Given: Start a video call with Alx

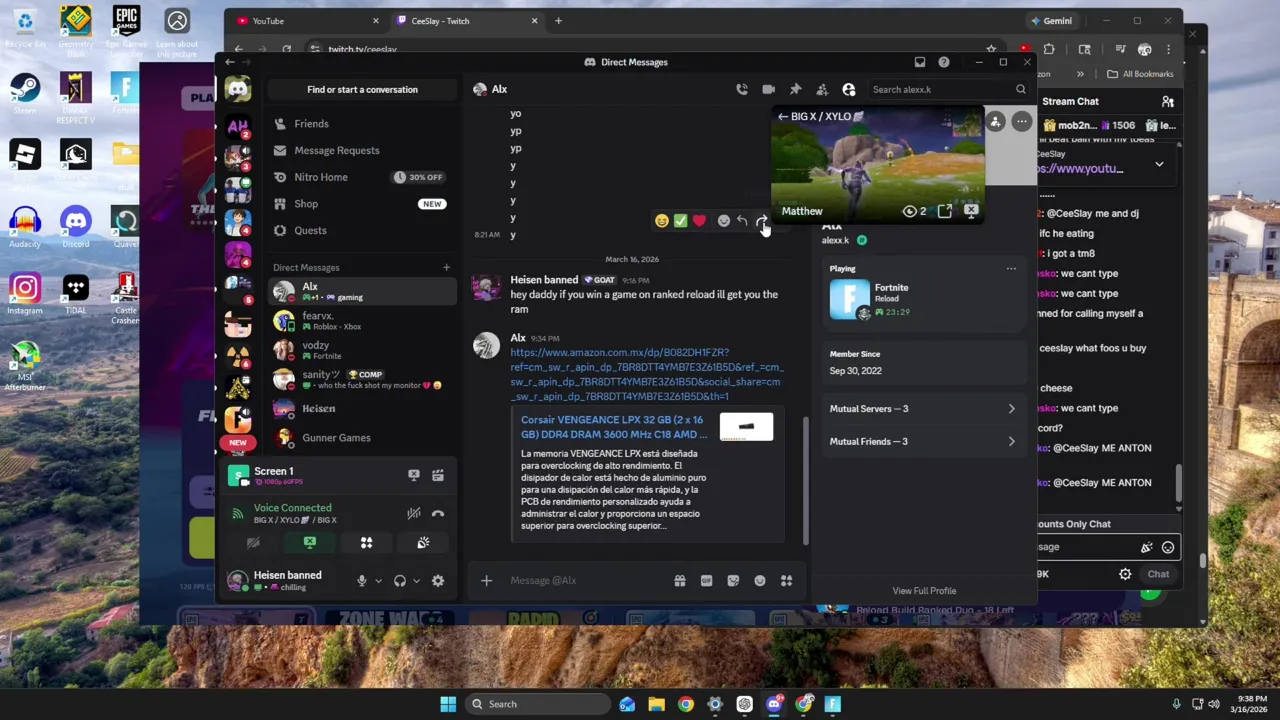Looking at the screenshot, I should 768,89.
